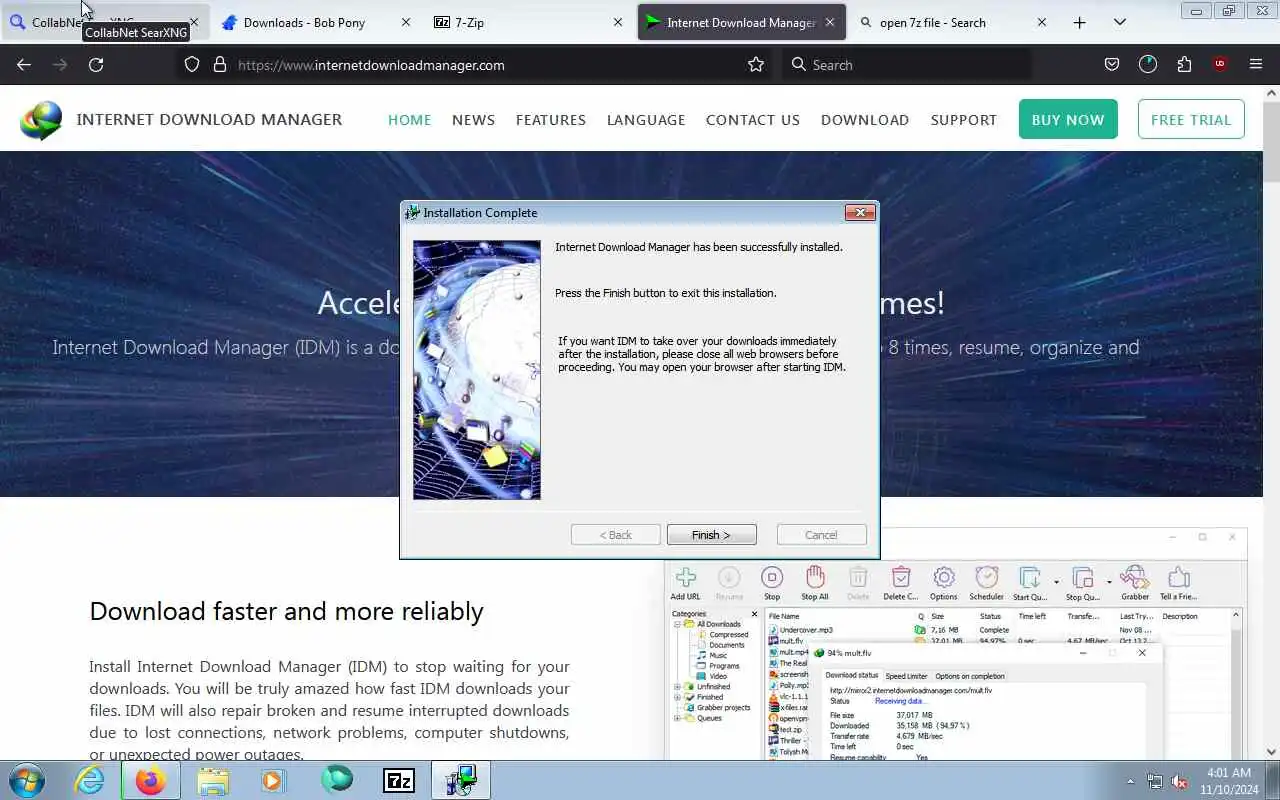Close the 7-Zip browser tab
1280x800 pixels.
[618, 22]
